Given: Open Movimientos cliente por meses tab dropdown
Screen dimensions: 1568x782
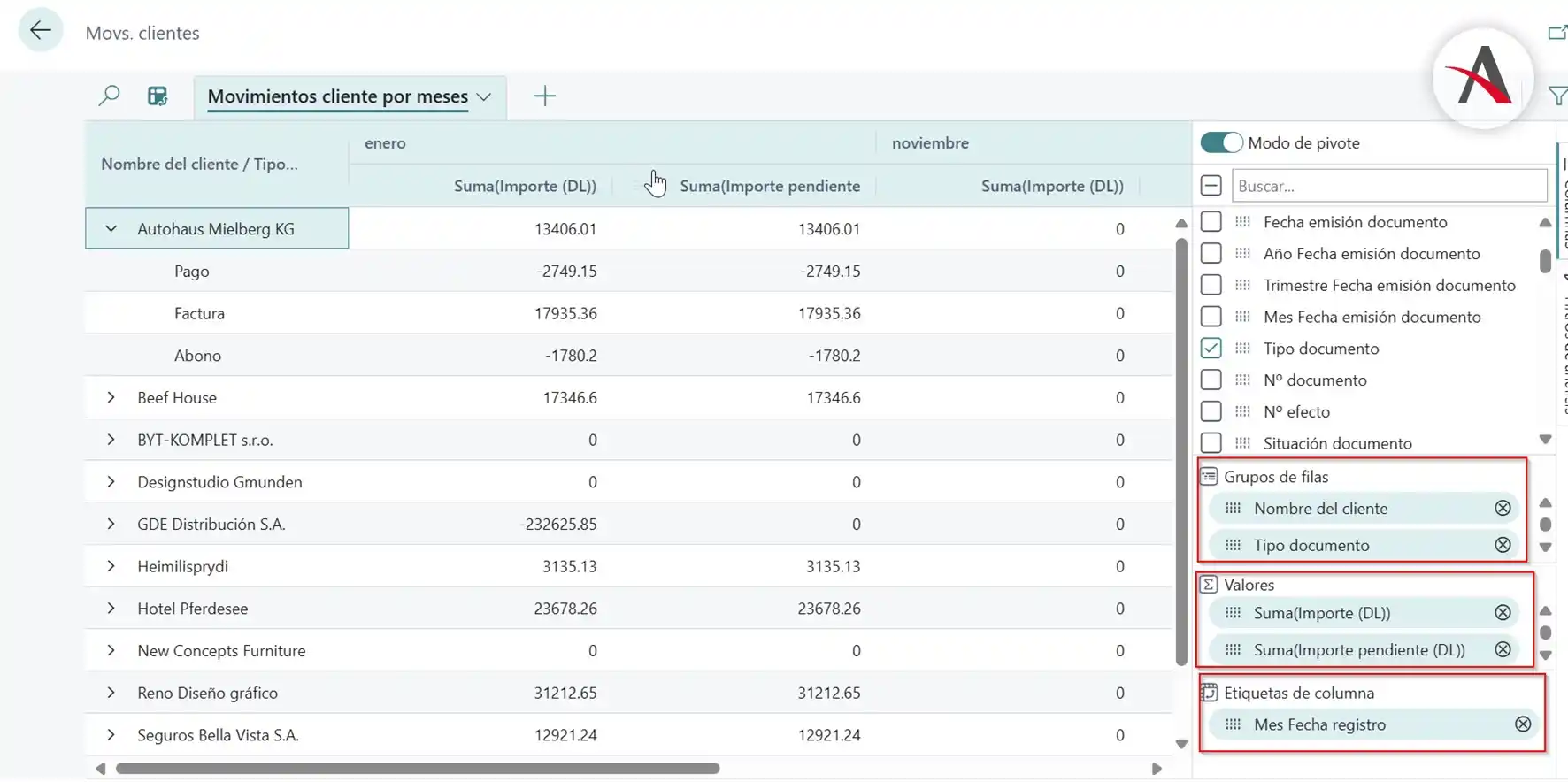Looking at the screenshot, I should (484, 96).
